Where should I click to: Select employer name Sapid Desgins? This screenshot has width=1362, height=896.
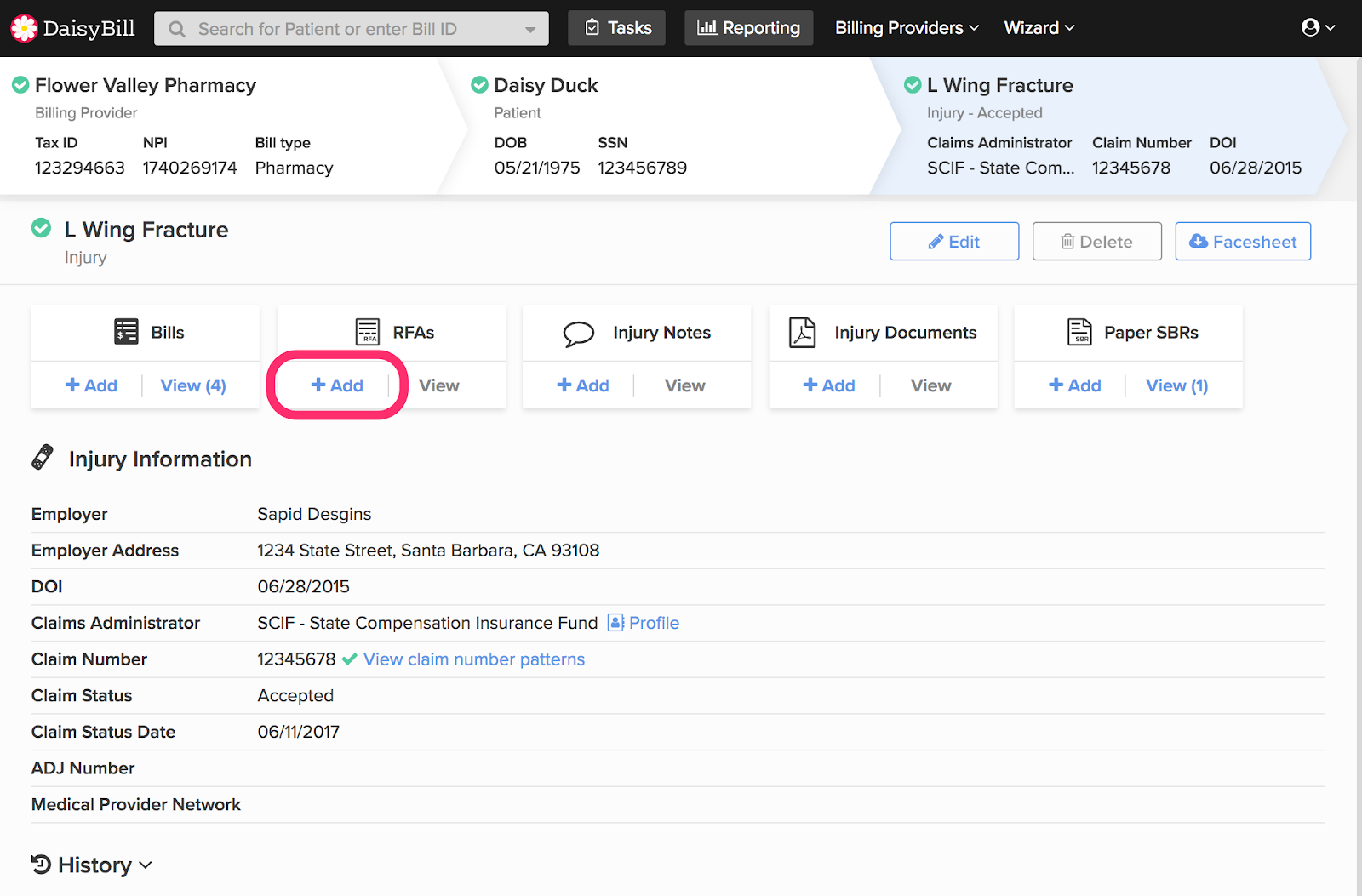[314, 514]
